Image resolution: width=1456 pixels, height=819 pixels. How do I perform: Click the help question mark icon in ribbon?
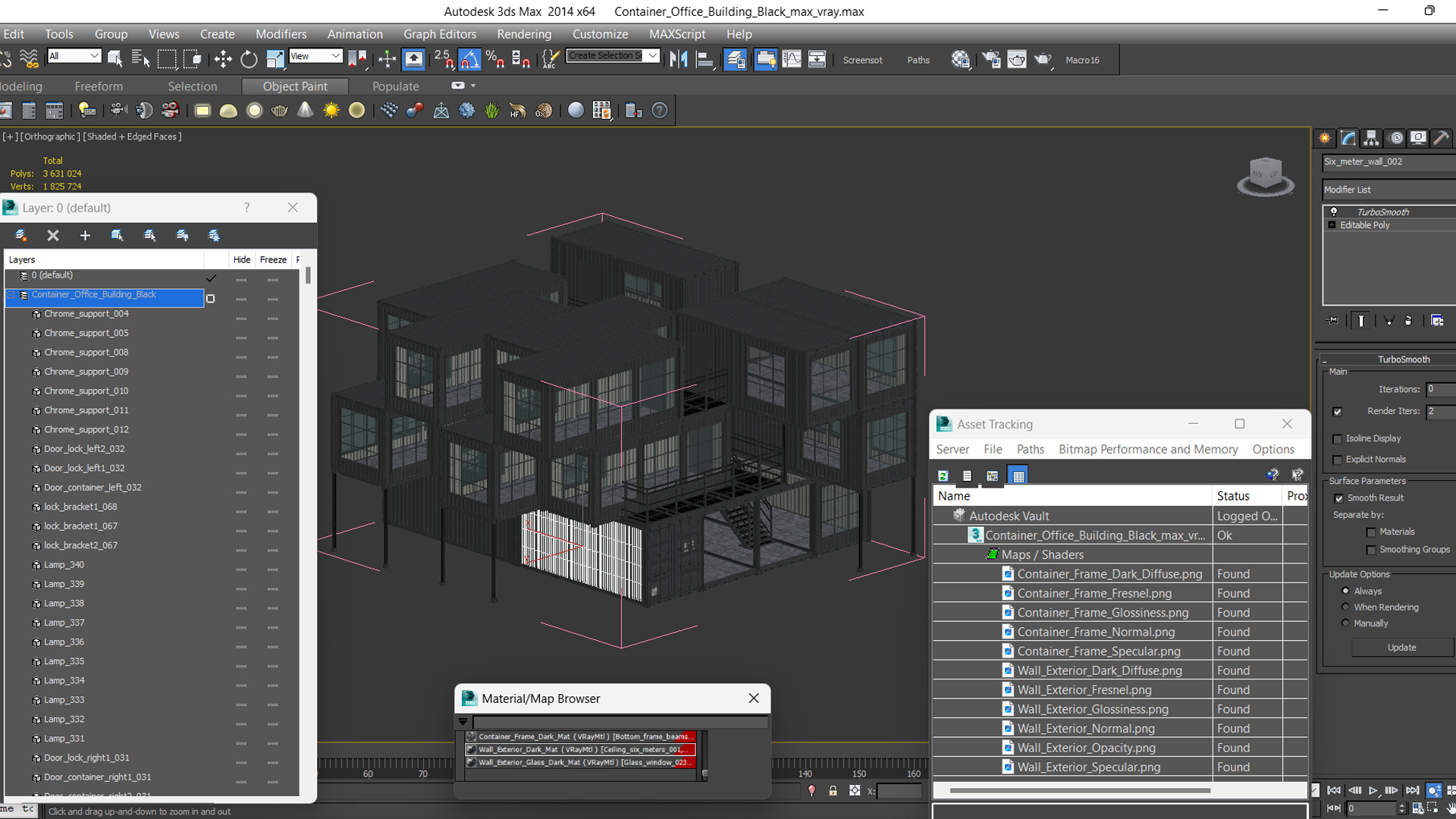(x=660, y=111)
